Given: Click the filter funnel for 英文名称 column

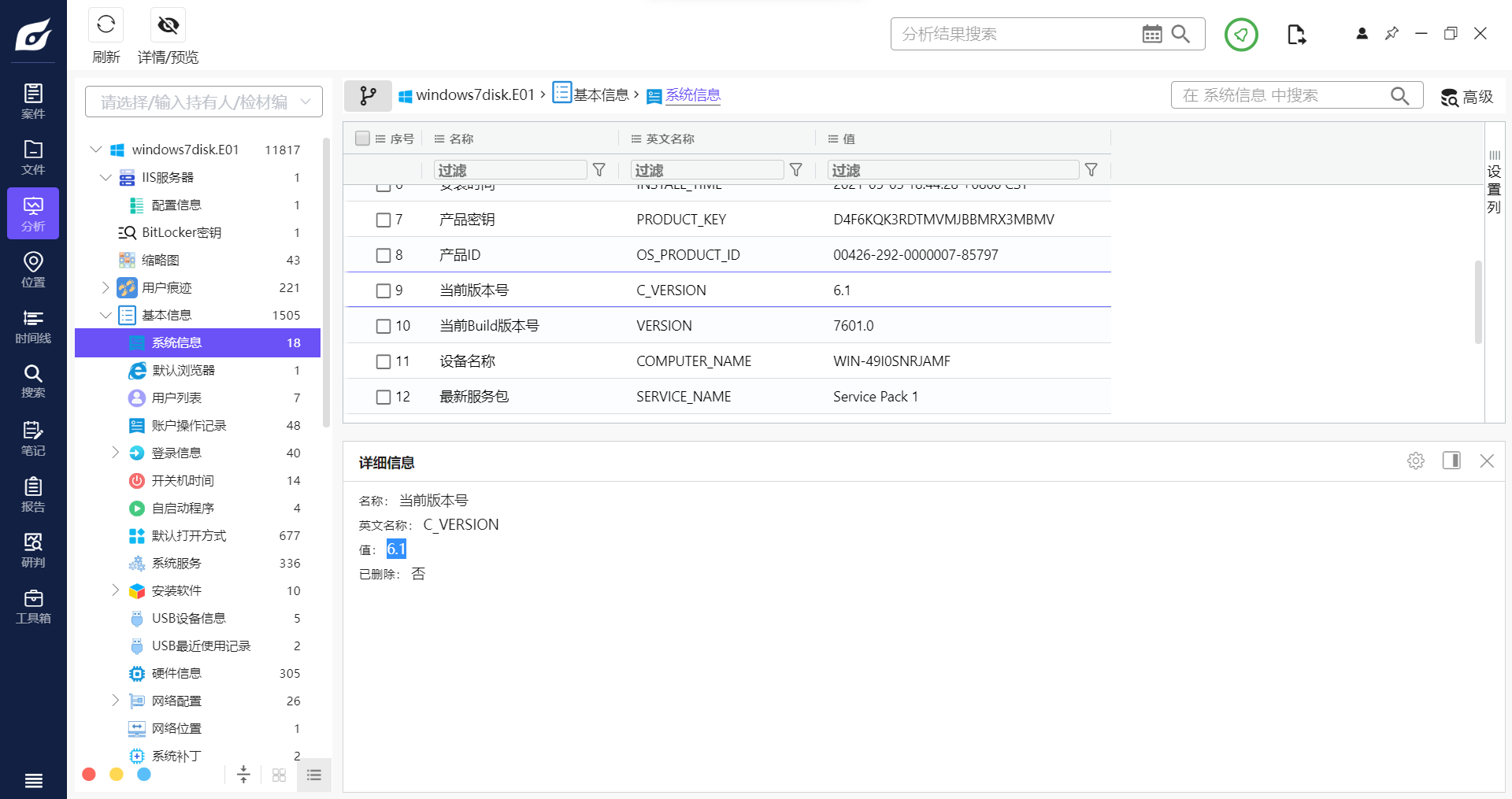Looking at the screenshot, I should pyautogui.click(x=796, y=170).
